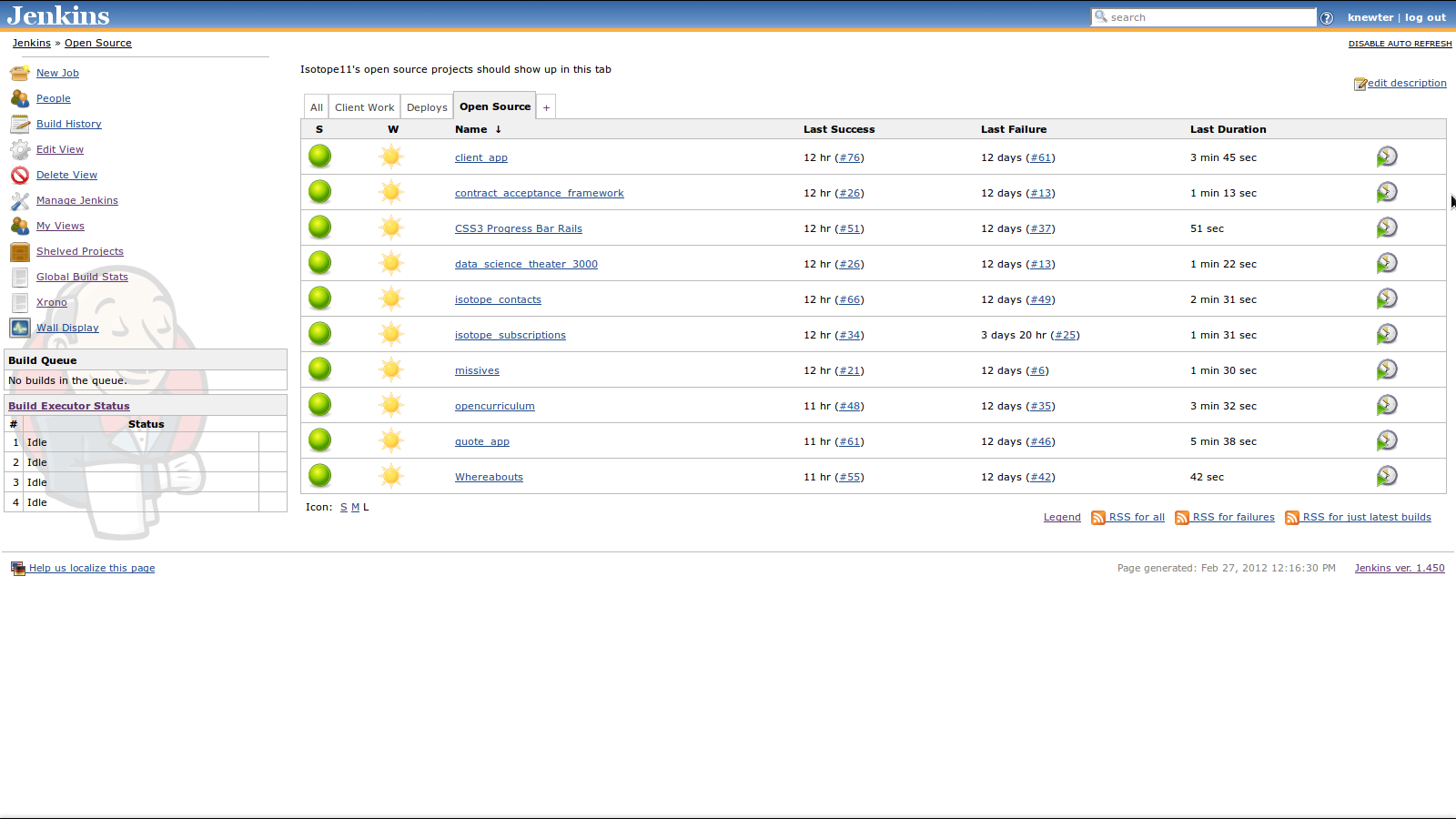Click the Build History notepad icon
Screen dimensions: 1456x819
pyautogui.click(x=20, y=124)
